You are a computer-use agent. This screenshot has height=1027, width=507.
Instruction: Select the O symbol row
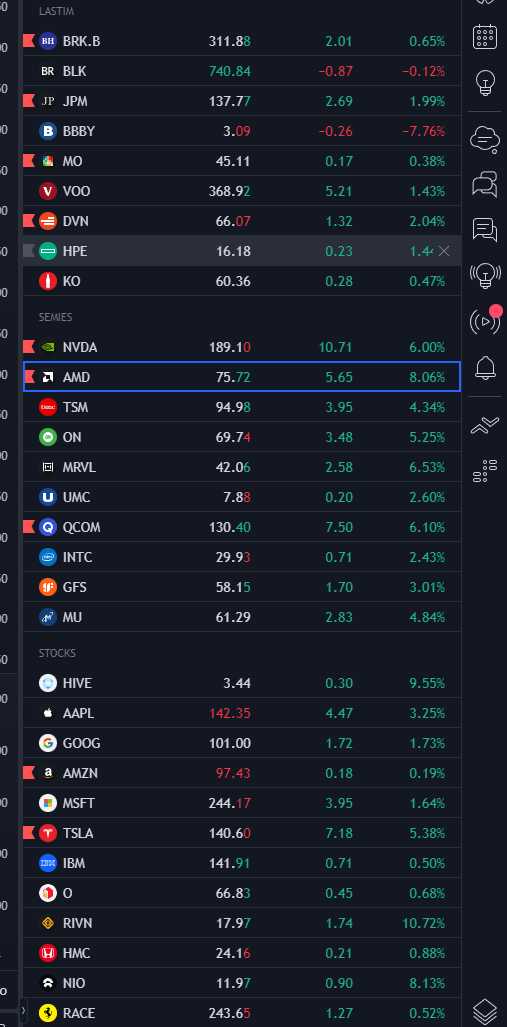click(242, 893)
